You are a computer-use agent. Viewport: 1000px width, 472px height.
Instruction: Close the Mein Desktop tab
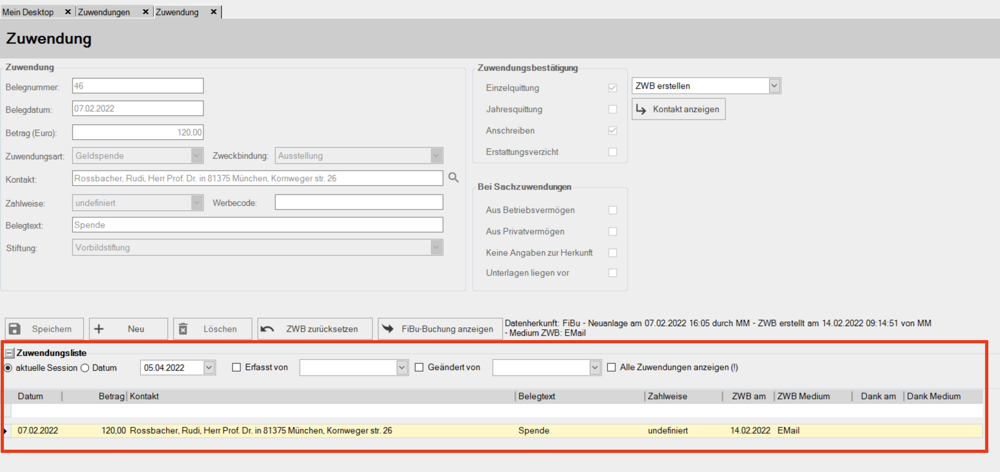tap(67, 11)
